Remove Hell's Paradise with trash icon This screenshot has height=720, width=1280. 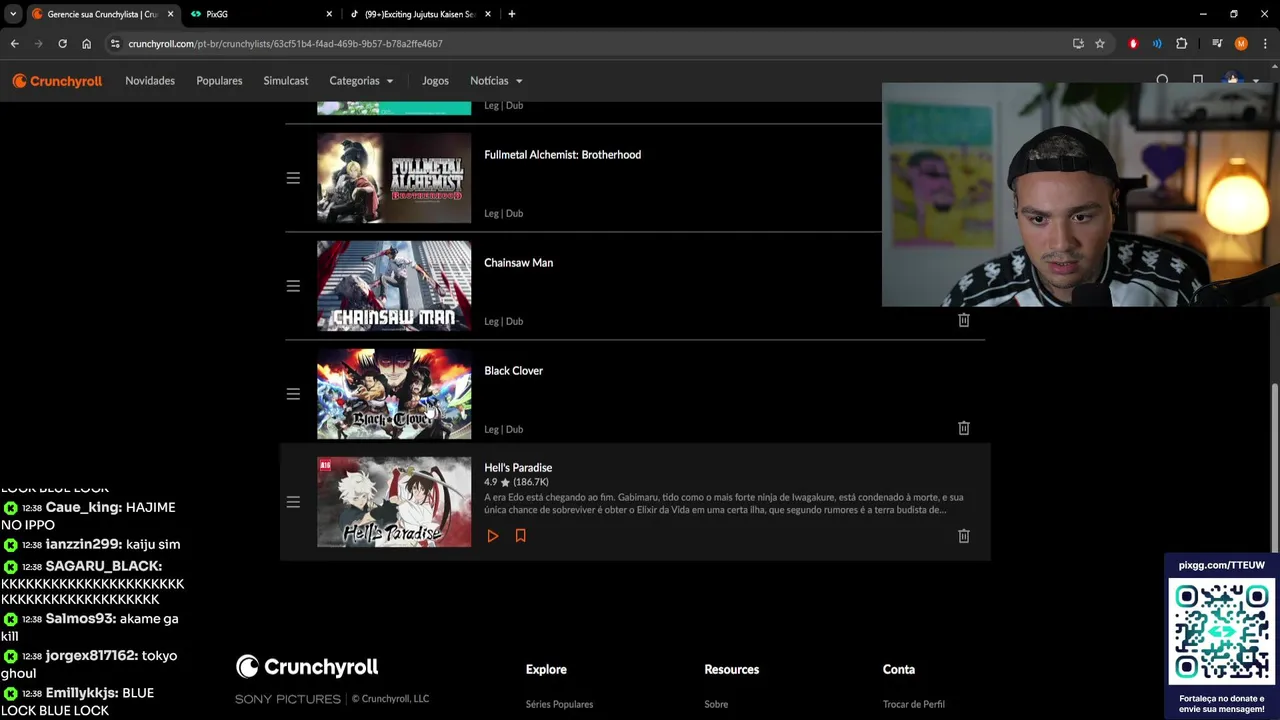click(x=964, y=536)
